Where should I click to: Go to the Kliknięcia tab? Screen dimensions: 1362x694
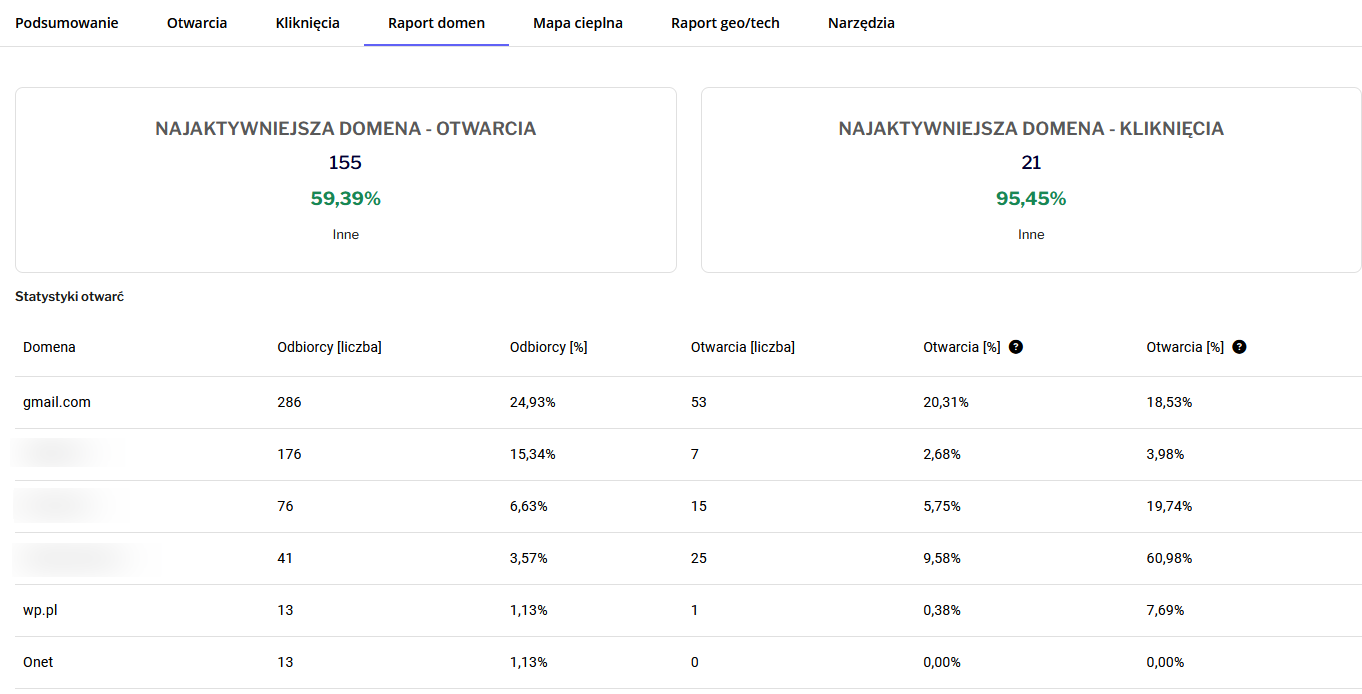click(307, 23)
